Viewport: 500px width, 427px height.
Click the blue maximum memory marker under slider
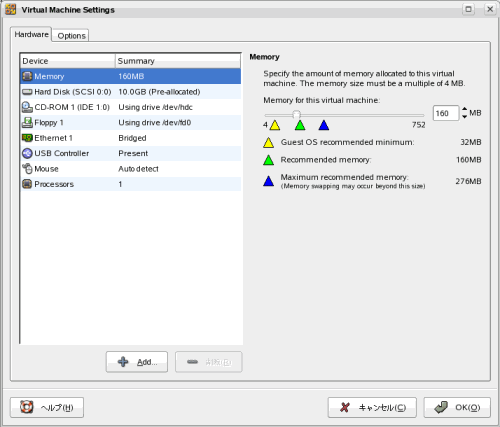pos(324,125)
